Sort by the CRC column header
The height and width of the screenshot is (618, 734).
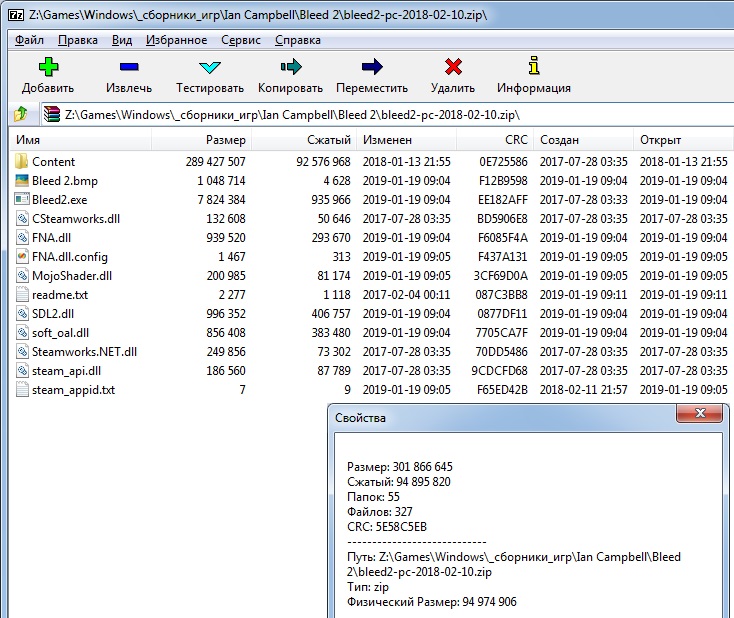(x=495, y=140)
